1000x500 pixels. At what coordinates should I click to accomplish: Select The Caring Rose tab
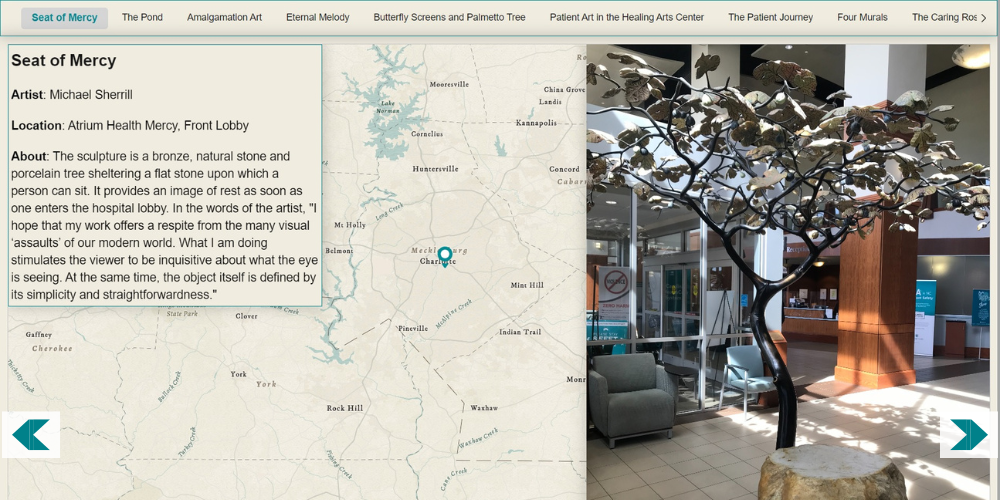click(944, 18)
